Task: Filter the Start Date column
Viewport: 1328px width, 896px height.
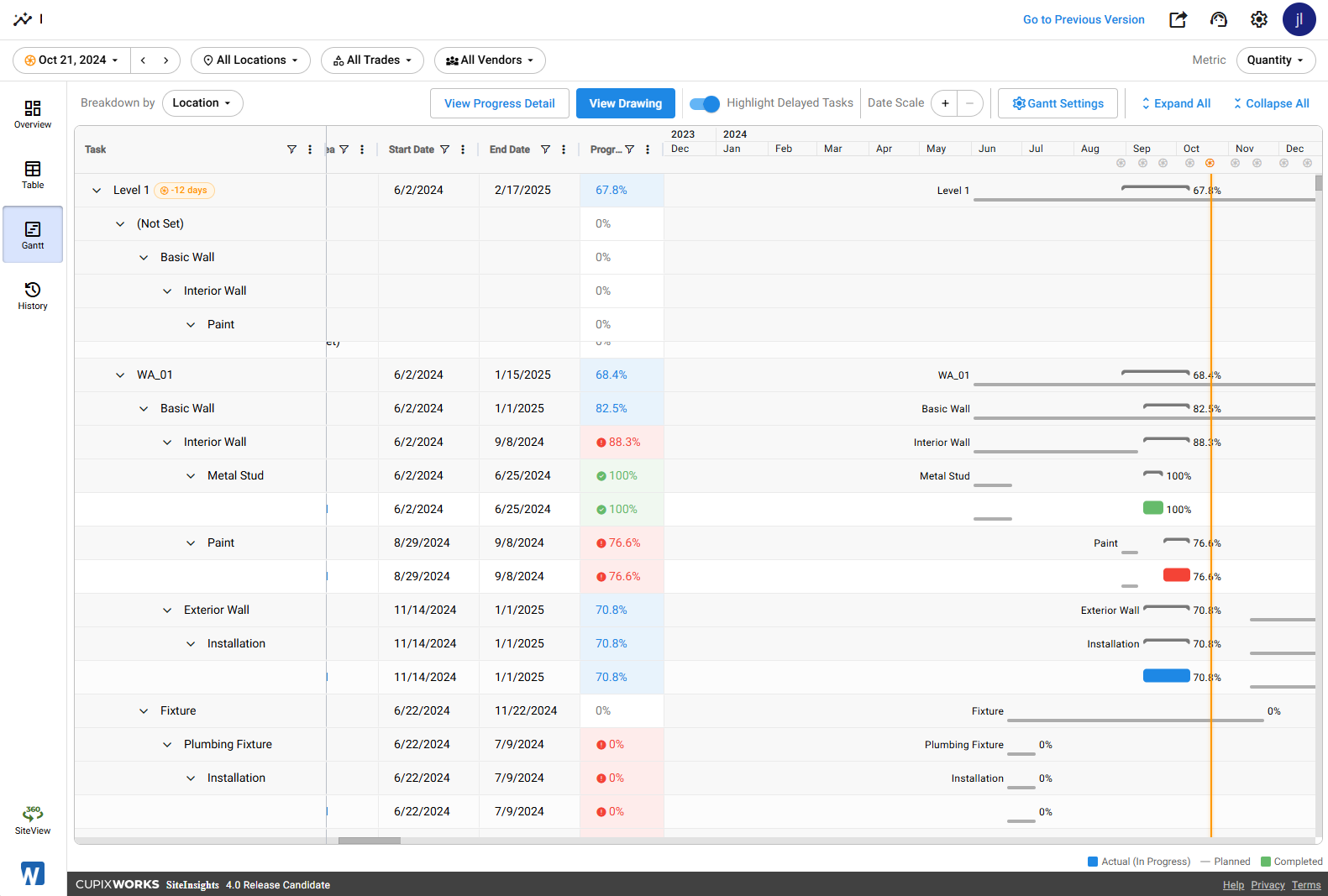Action: coord(444,149)
